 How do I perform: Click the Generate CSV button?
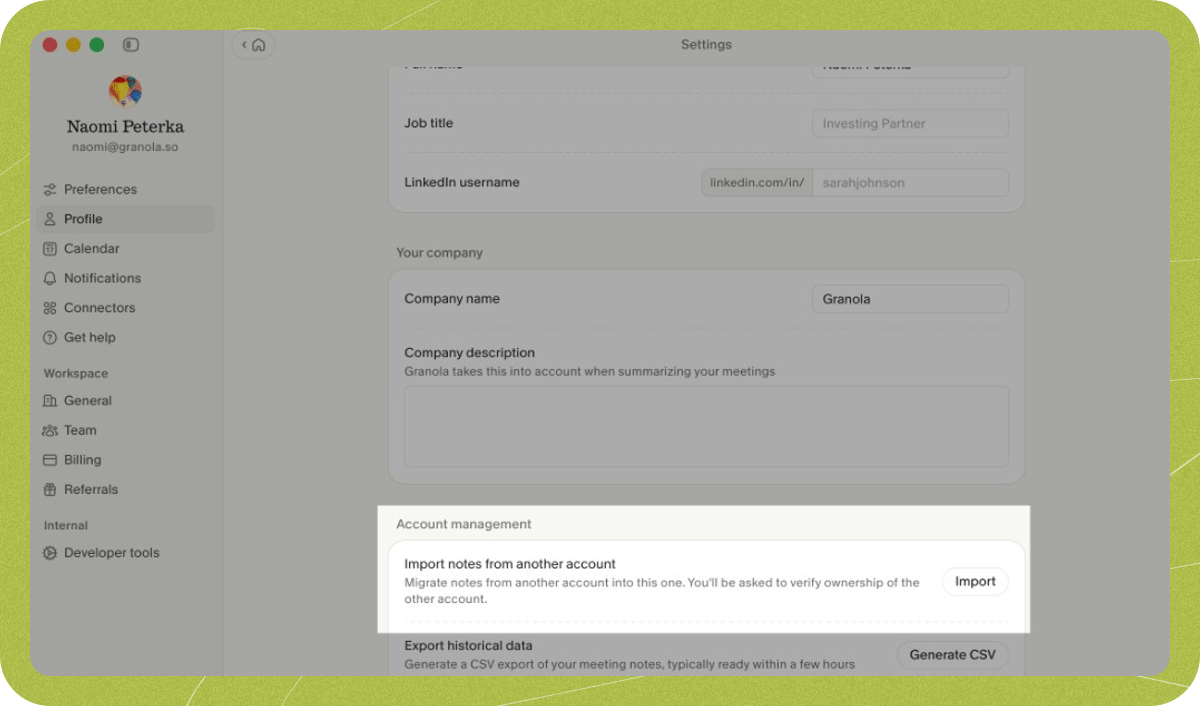(952, 655)
